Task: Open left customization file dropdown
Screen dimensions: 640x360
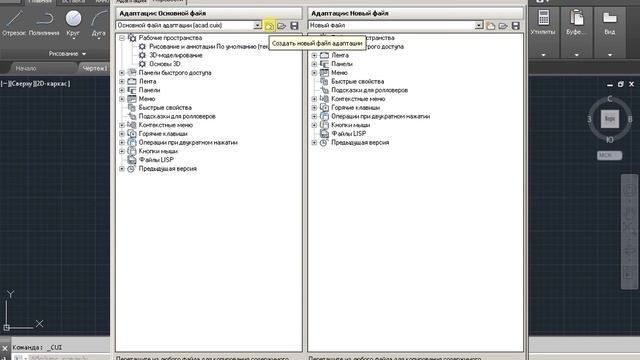Action: pos(257,25)
